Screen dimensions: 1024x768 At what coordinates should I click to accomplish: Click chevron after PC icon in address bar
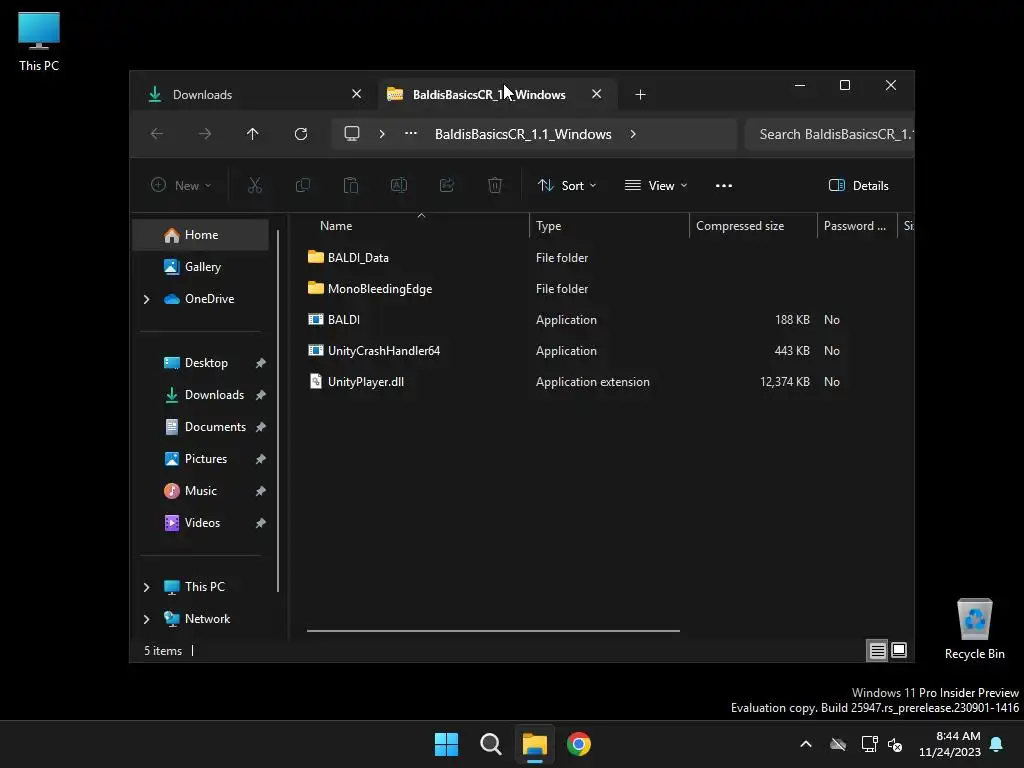382,134
